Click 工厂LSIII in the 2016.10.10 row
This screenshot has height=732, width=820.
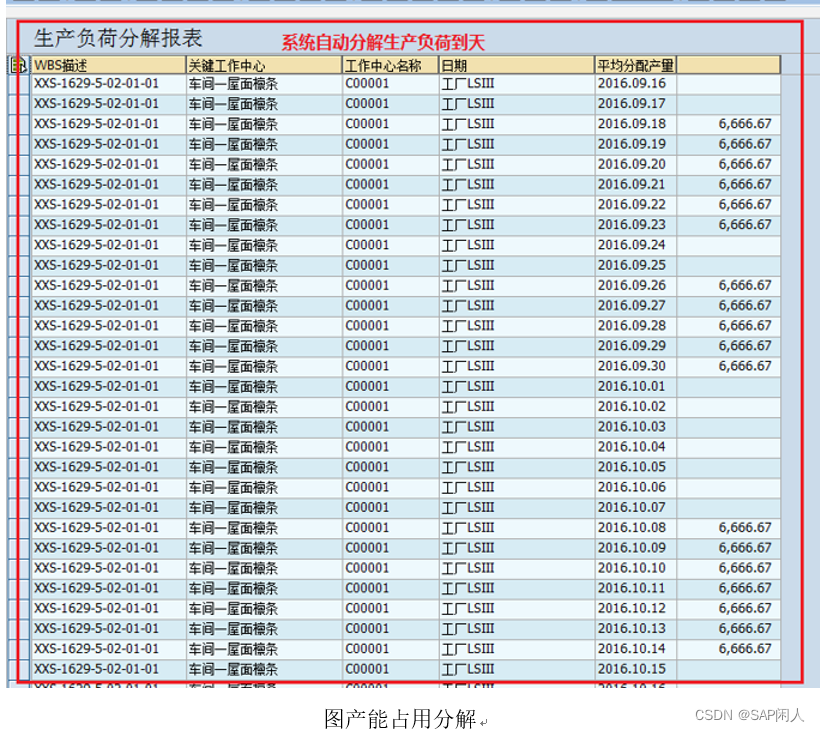click(x=468, y=568)
